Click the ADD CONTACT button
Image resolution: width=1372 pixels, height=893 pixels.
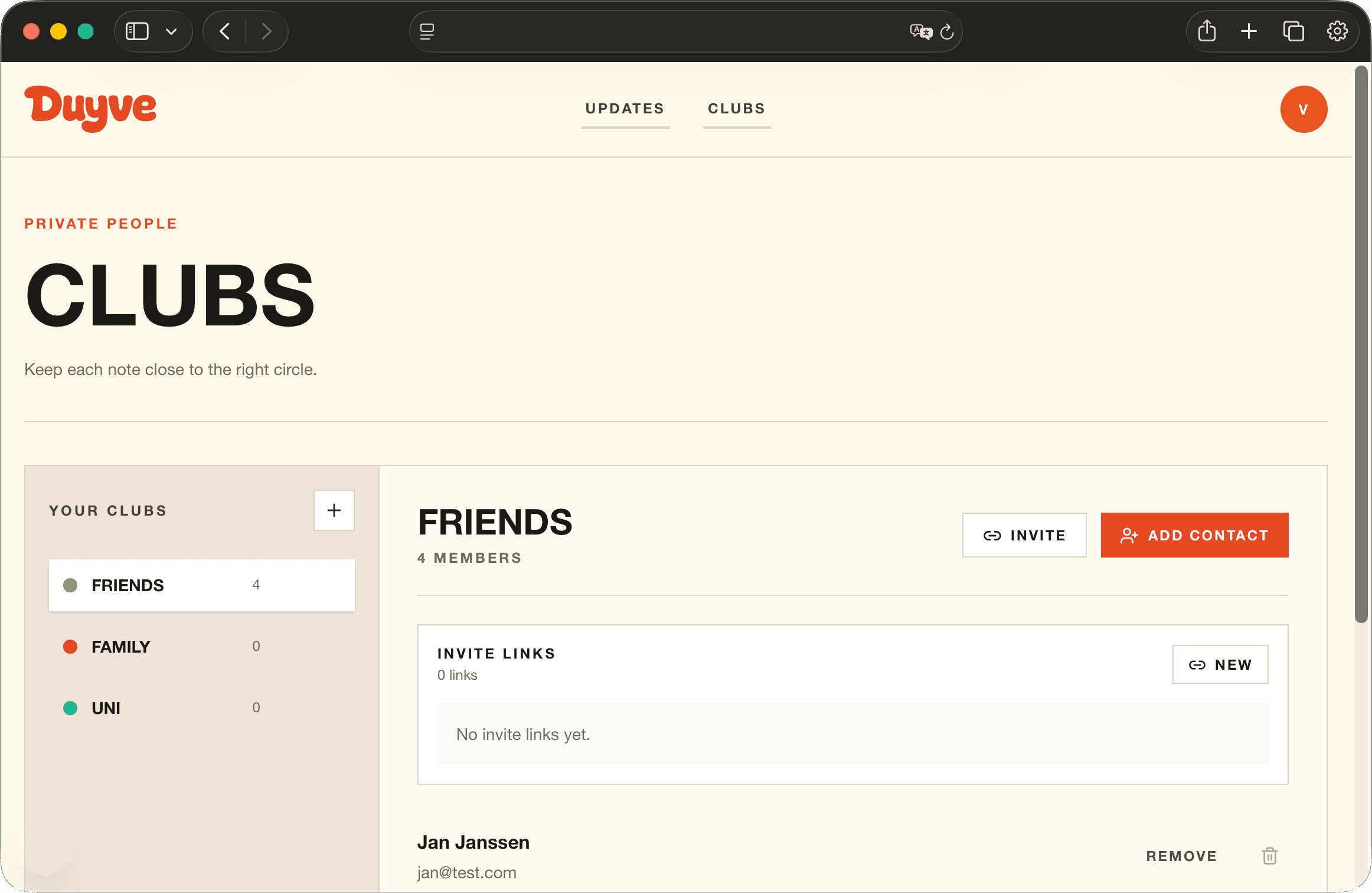coord(1194,535)
